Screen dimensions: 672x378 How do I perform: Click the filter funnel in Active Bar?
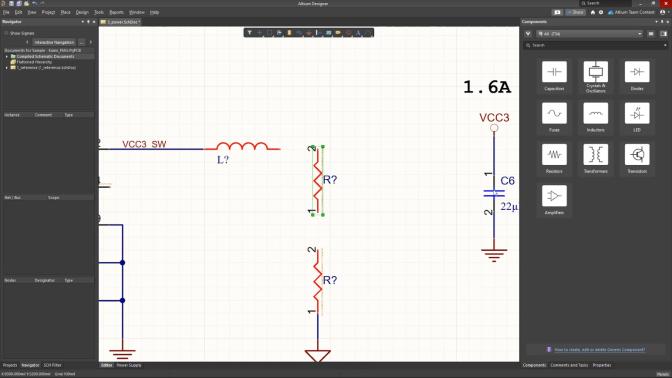249,33
